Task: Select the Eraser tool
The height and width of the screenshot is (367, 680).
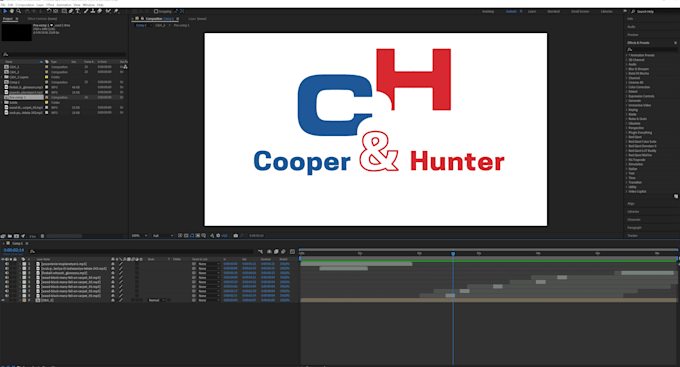Action: (99, 11)
